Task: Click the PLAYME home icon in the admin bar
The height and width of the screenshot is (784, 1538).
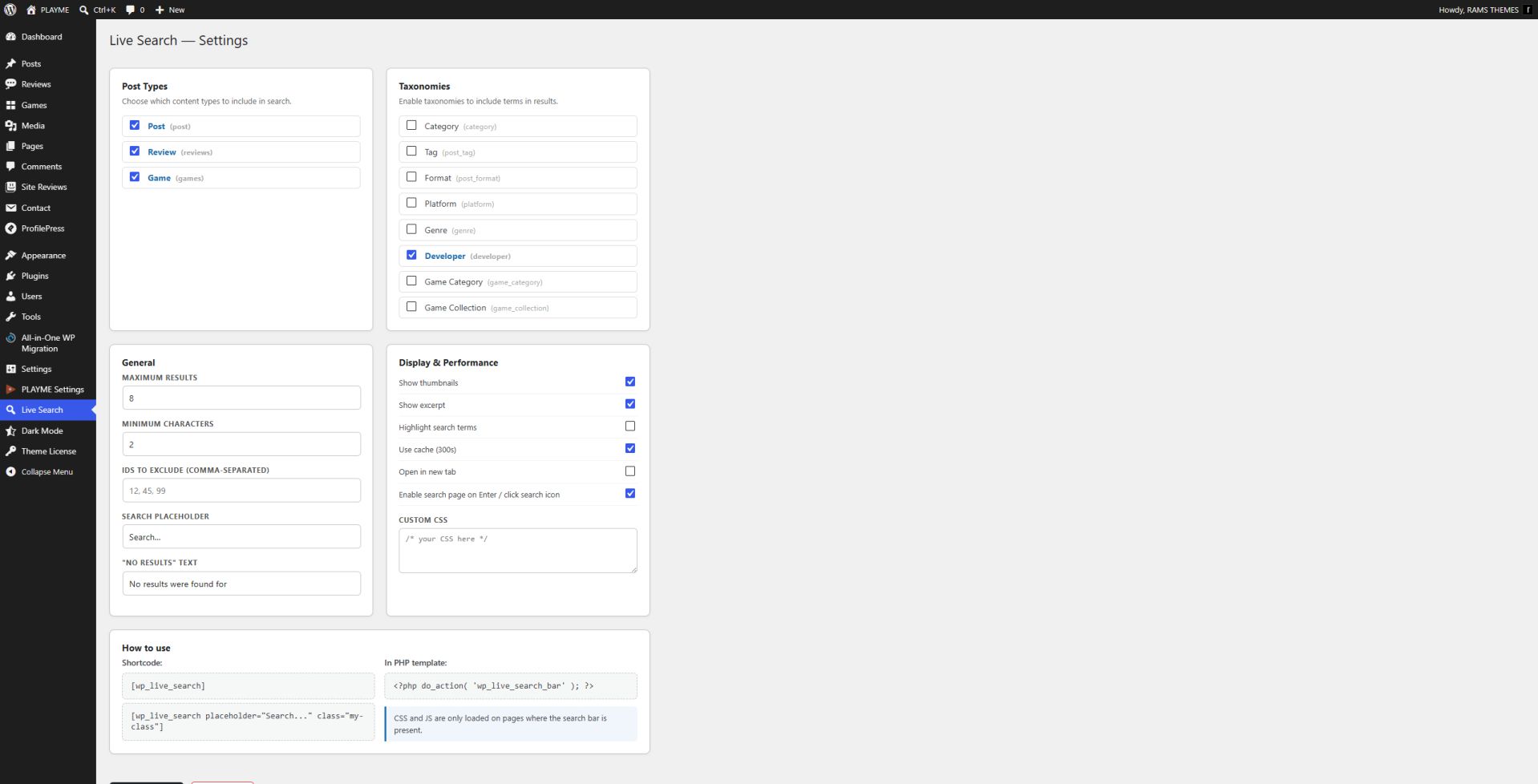Action: tap(31, 10)
